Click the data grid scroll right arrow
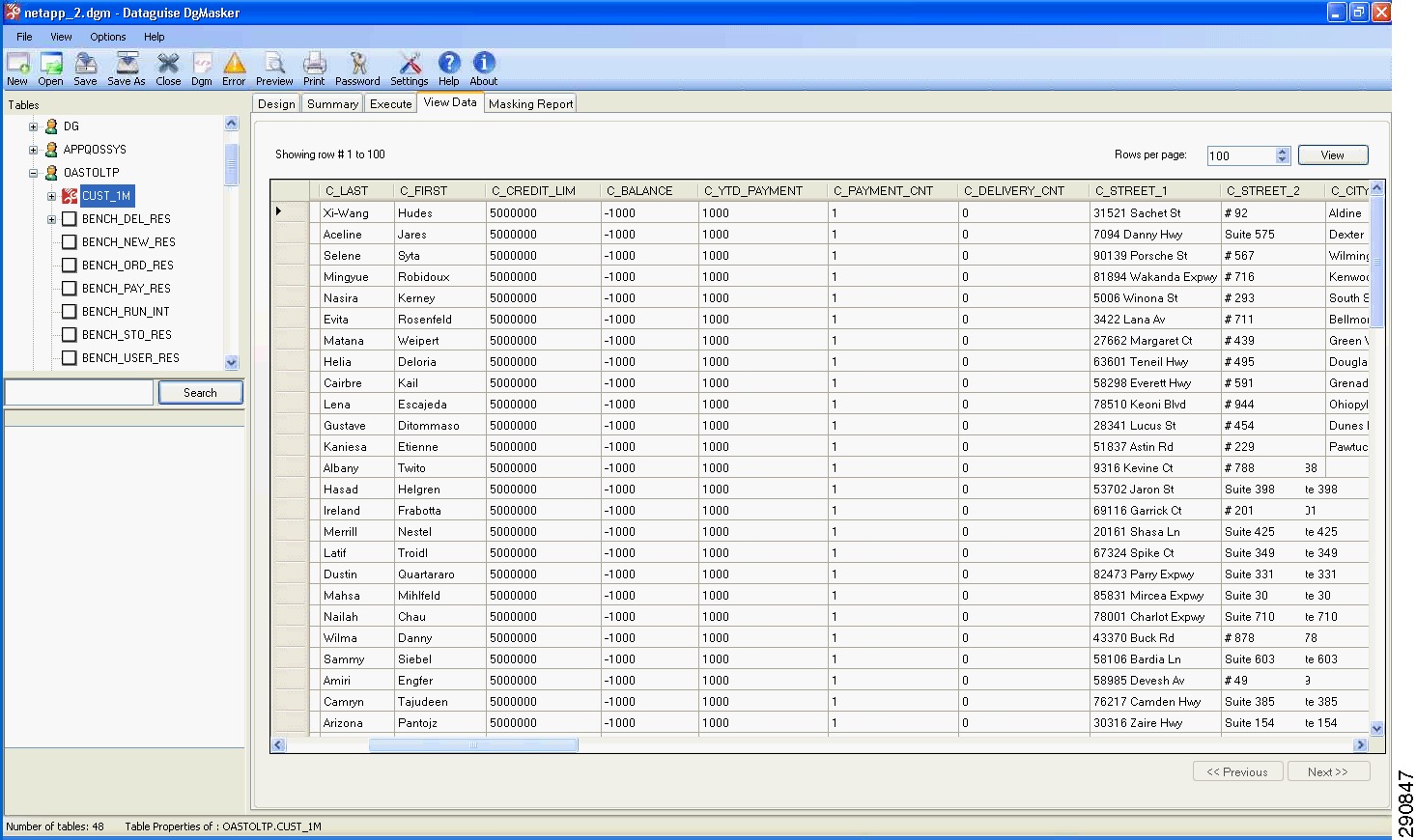The width and height of the screenshot is (1416, 840). [1361, 744]
